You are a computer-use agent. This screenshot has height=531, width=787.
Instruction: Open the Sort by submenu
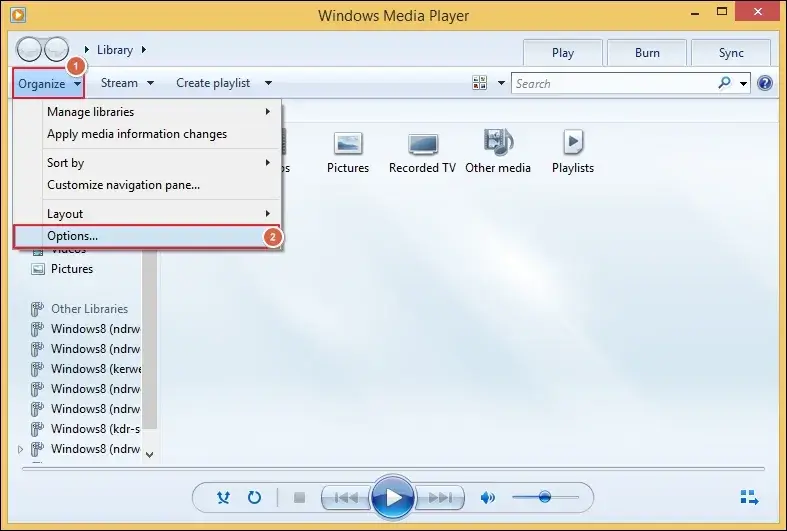tap(159, 163)
